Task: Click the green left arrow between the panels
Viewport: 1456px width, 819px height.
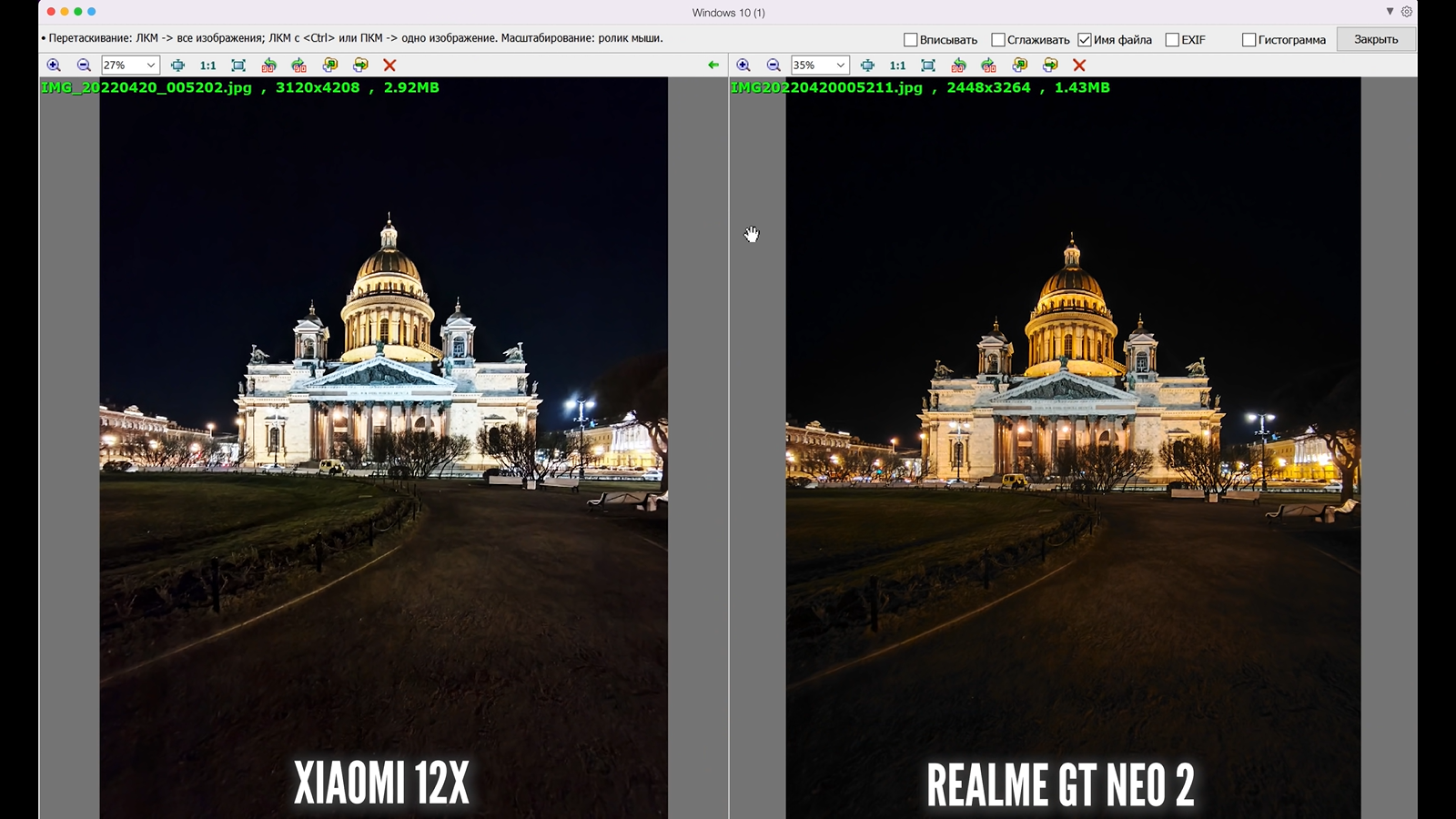Action: pos(713,66)
